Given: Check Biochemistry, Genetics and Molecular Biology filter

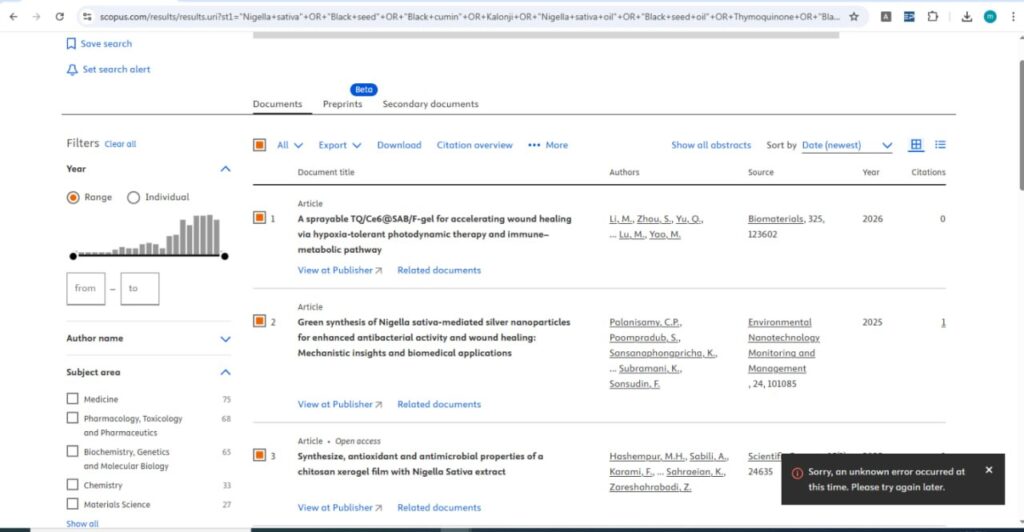Looking at the screenshot, I should pyautogui.click(x=72, y=451).
